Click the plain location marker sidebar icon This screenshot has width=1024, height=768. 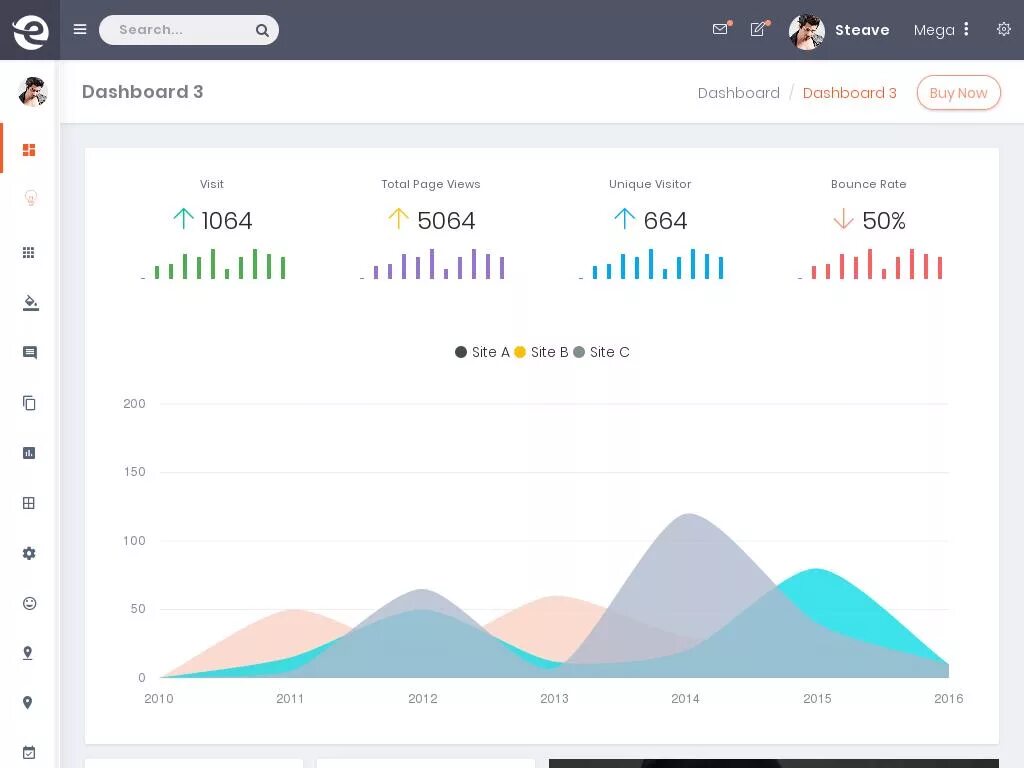coord(27,703)
